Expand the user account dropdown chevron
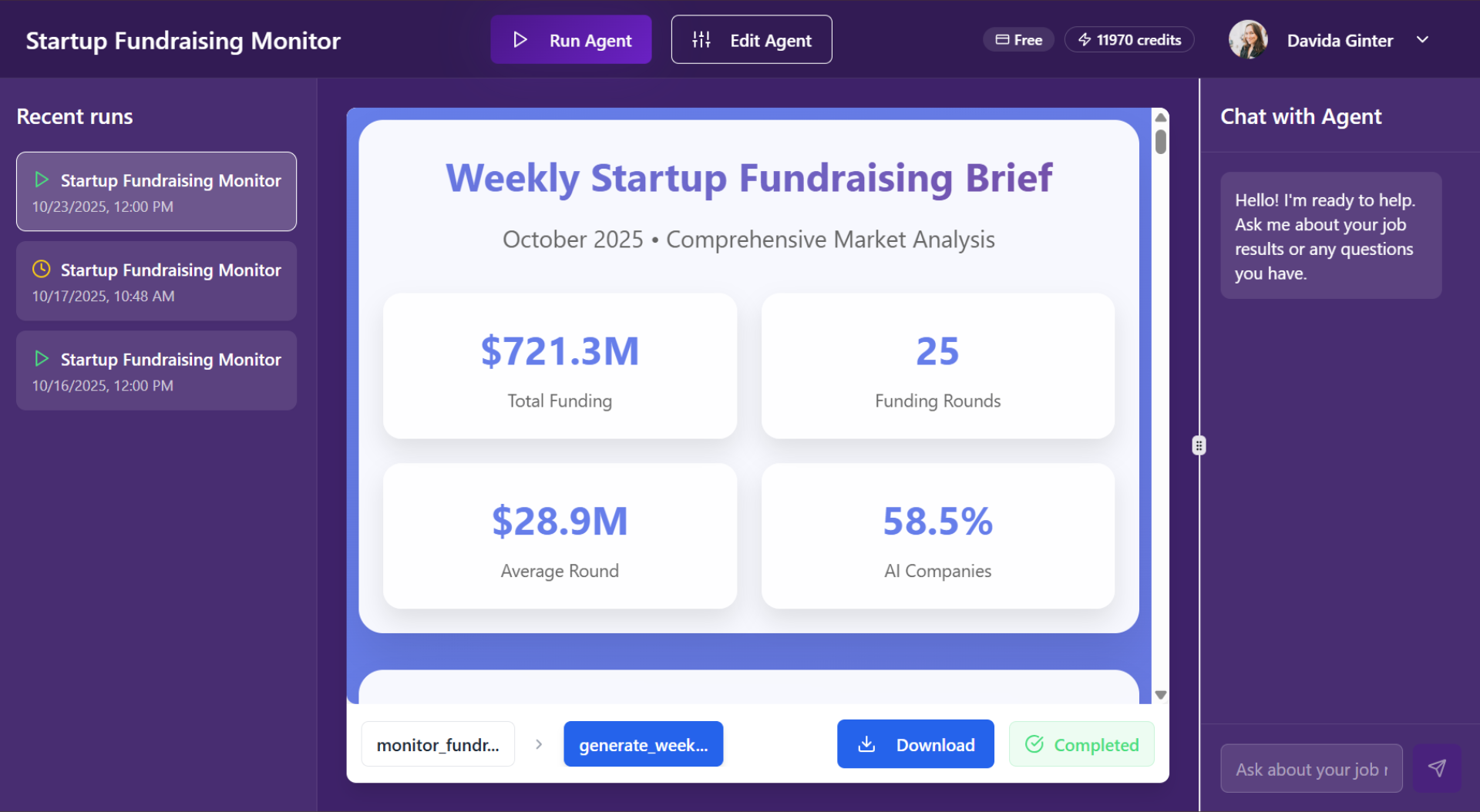 (1423, 39)
